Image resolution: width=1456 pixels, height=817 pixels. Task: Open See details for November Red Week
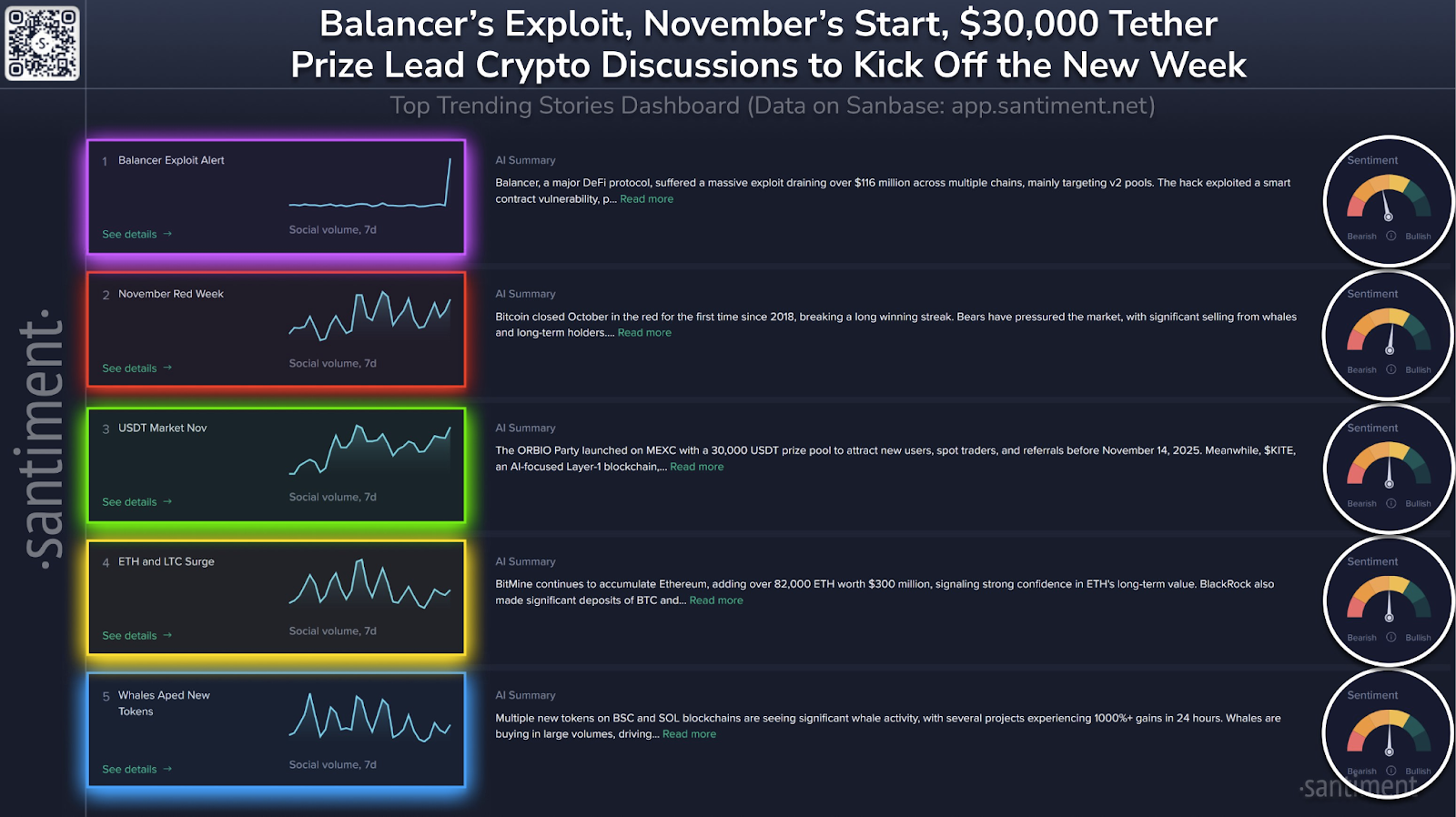pos(135,368)
